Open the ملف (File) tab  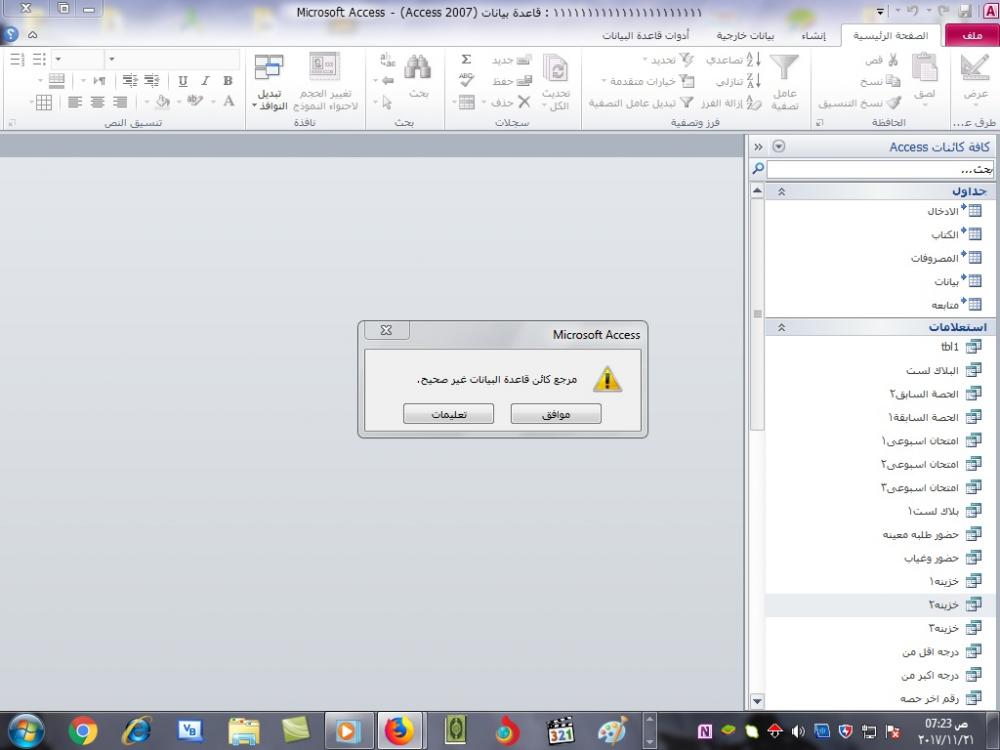[971, 35]
